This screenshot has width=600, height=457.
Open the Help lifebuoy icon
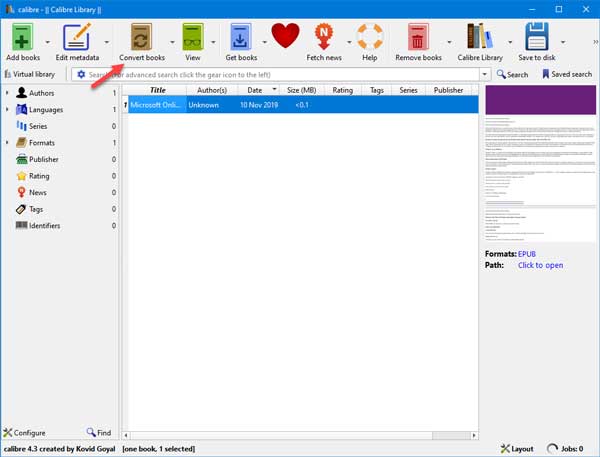pos(370,37)
